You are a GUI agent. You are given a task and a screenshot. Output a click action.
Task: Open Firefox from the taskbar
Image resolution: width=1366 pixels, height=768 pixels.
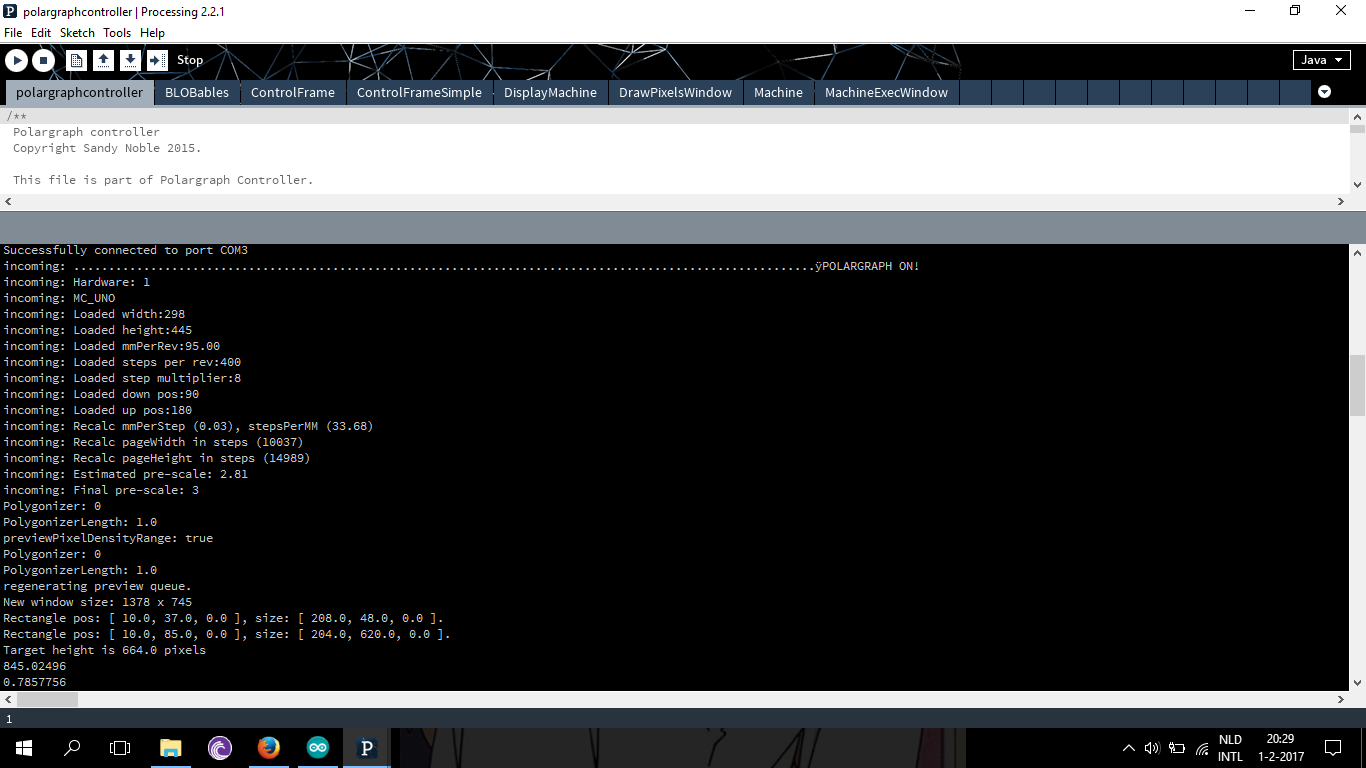pos(268,748)
